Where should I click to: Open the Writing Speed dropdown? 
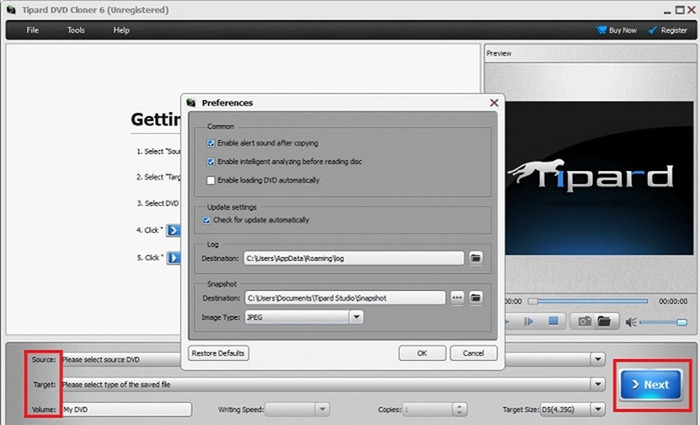click(322, 409)
